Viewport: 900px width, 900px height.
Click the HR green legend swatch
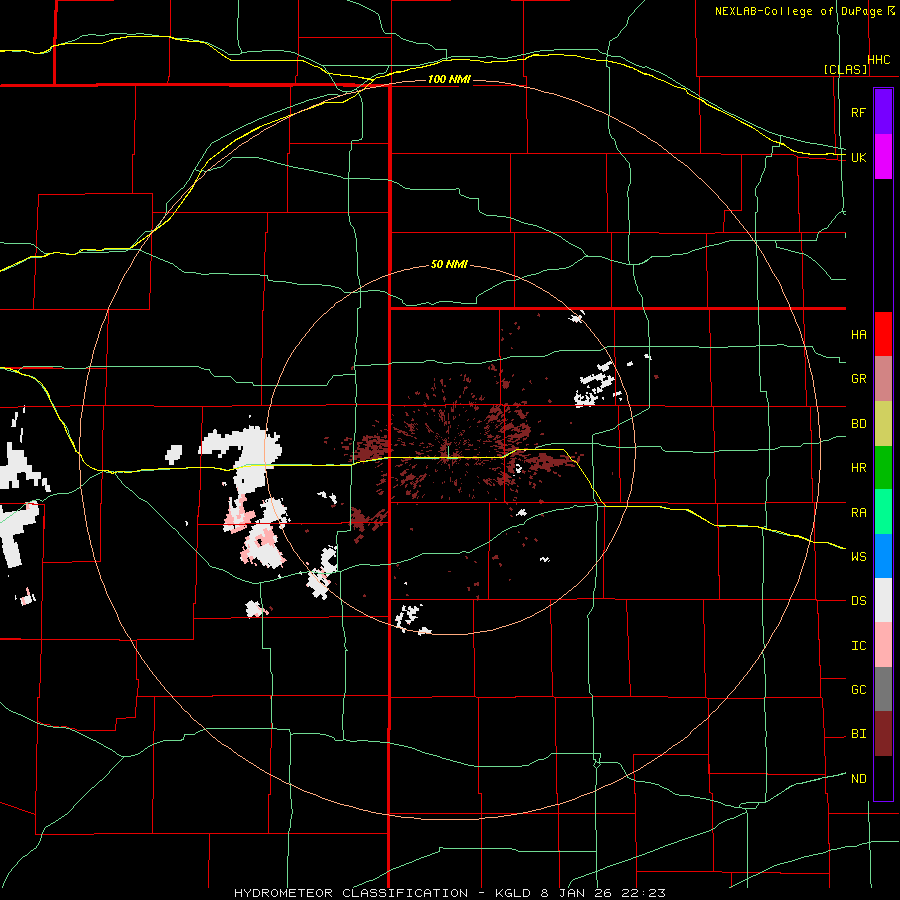point(883,467)
